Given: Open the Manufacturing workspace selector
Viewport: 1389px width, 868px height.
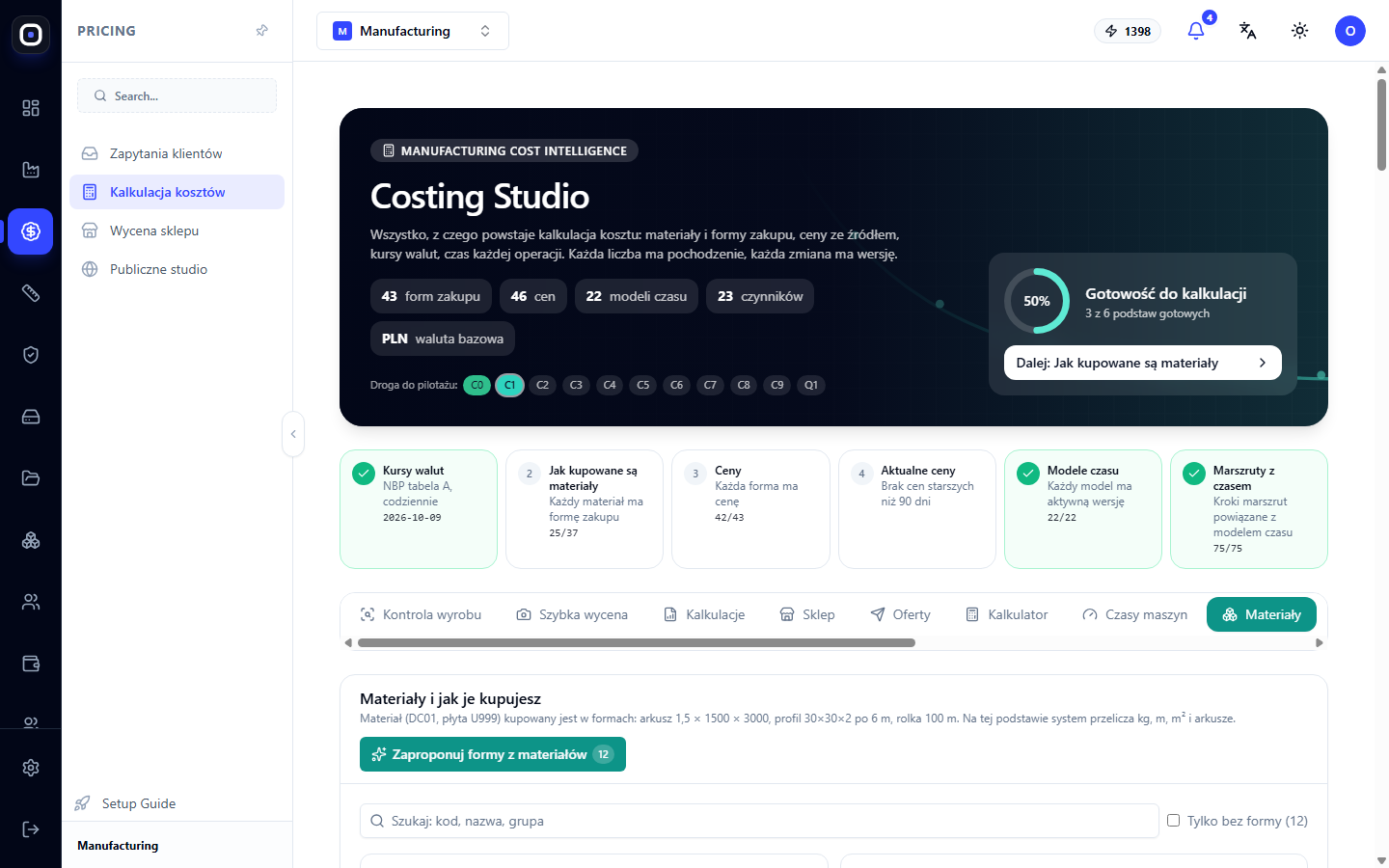Looking at the screenshot, I should tap(413, 31).
